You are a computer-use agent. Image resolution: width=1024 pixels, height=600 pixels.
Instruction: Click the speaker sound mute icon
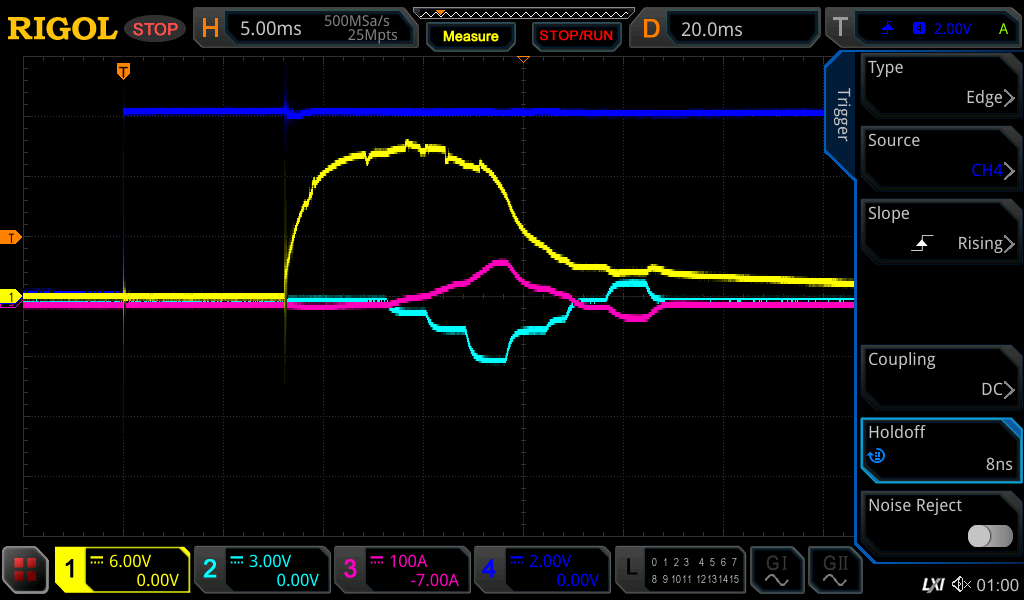point(961,584)
